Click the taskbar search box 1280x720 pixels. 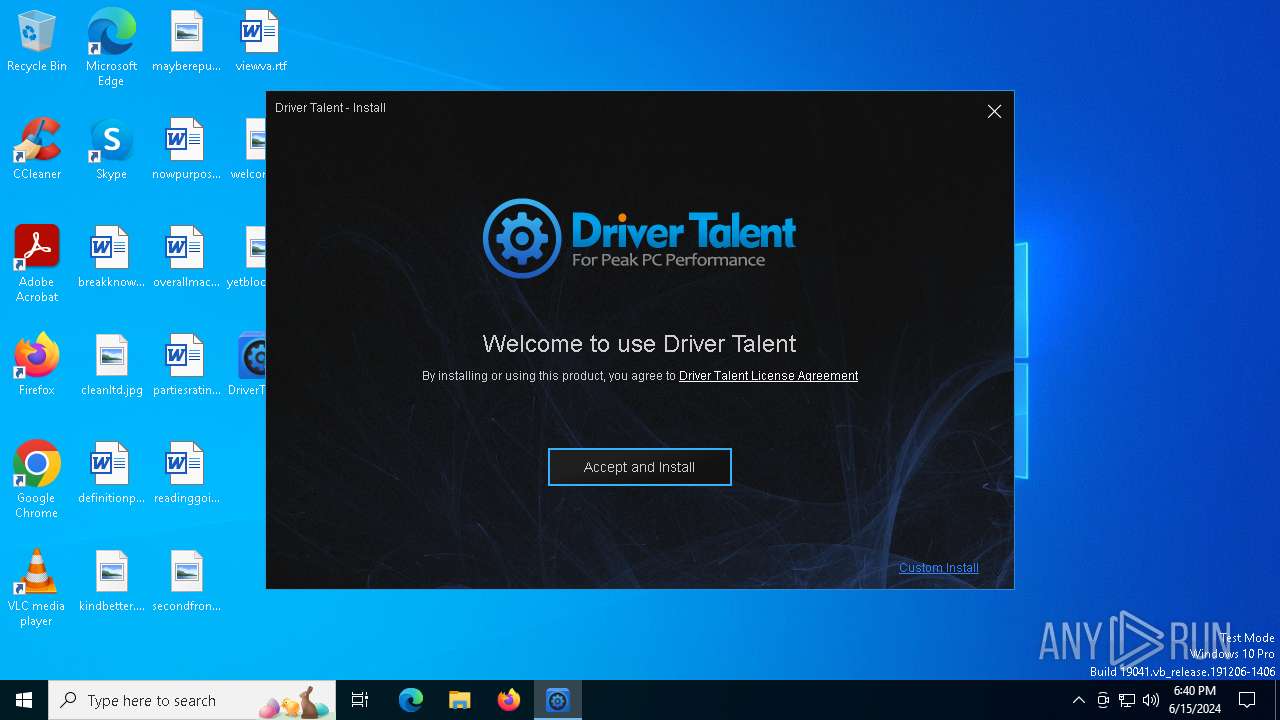[x=193, y=700]
